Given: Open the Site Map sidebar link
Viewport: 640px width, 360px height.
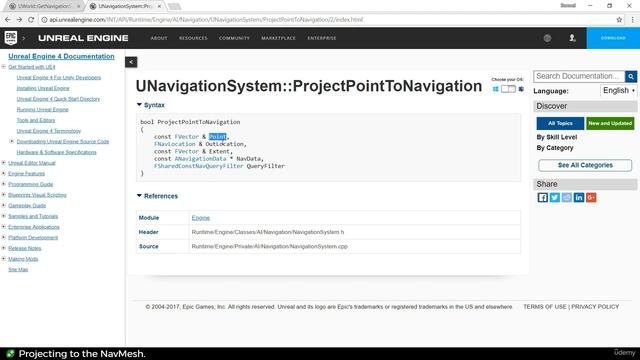Looking at the screenshot, I should [x=18, y=269].
